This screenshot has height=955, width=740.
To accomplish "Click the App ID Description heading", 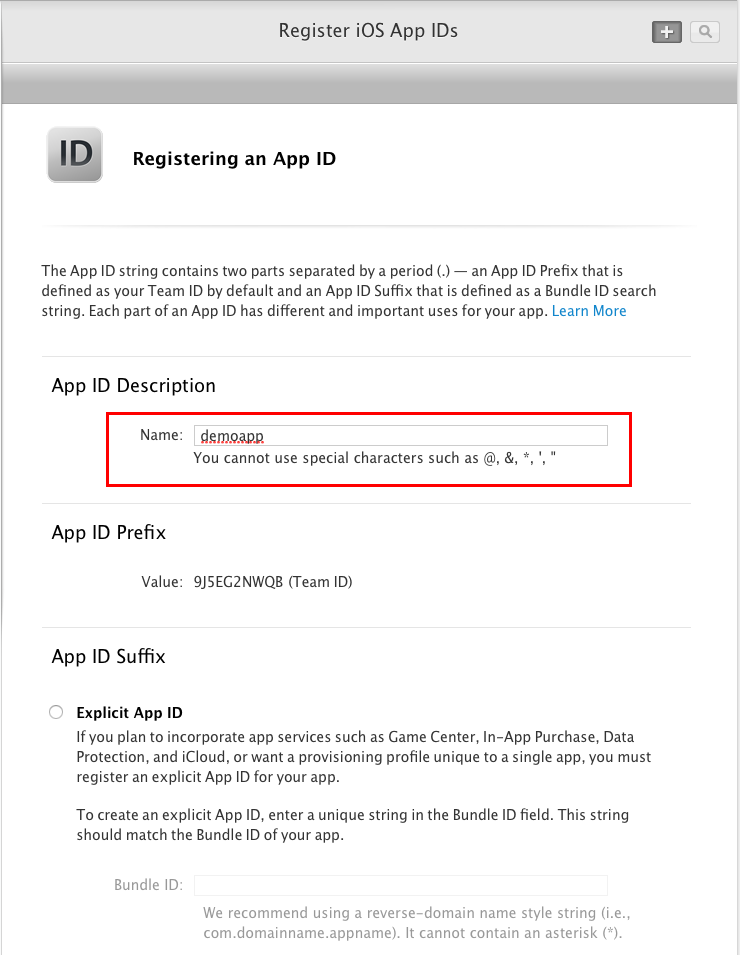I will click(133, 386).
